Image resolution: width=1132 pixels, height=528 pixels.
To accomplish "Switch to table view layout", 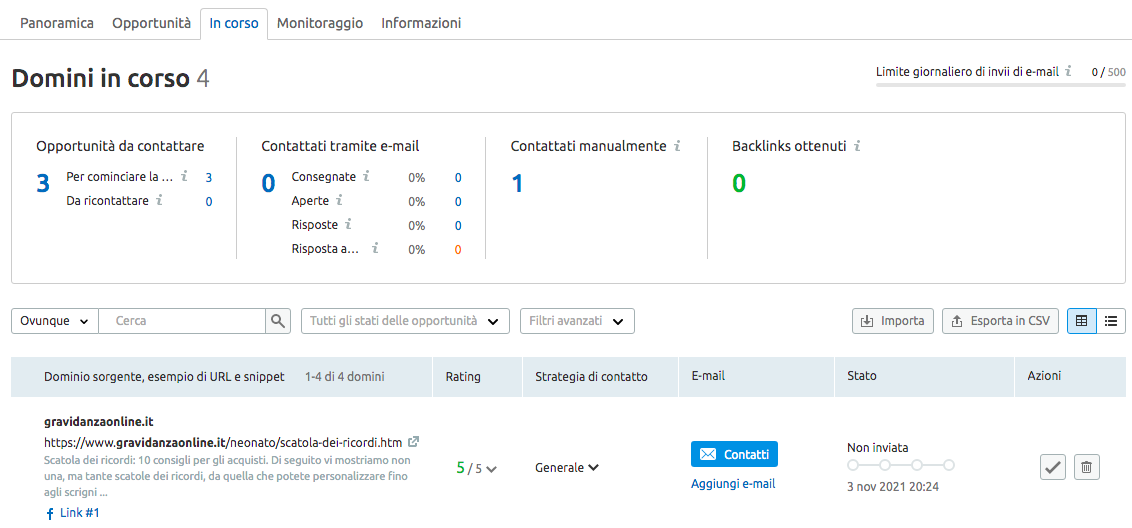I will point(1081,321).
